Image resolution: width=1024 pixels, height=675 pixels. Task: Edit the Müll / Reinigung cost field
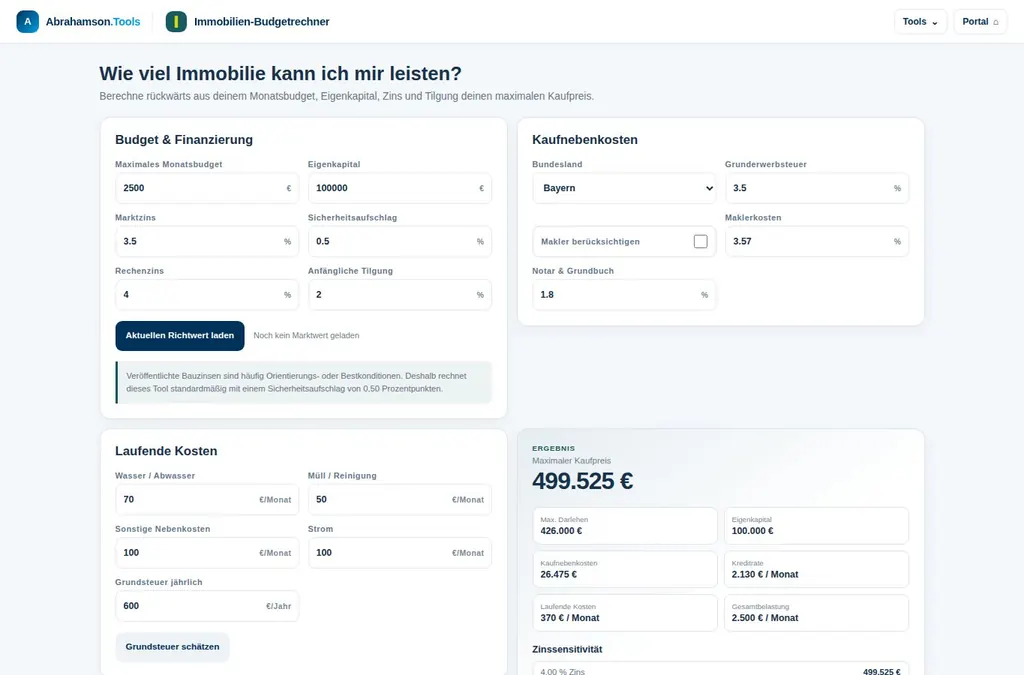coord(400,499)
